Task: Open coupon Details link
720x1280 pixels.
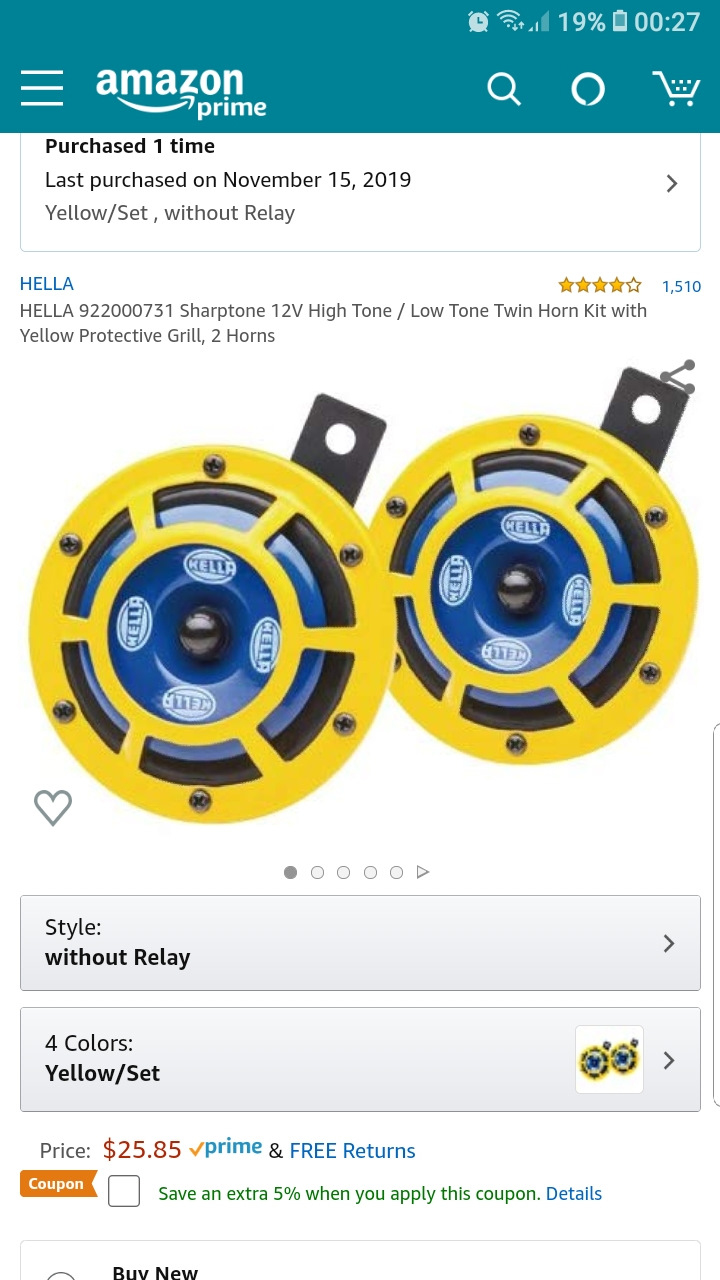Action: (x=574, y=1193)
